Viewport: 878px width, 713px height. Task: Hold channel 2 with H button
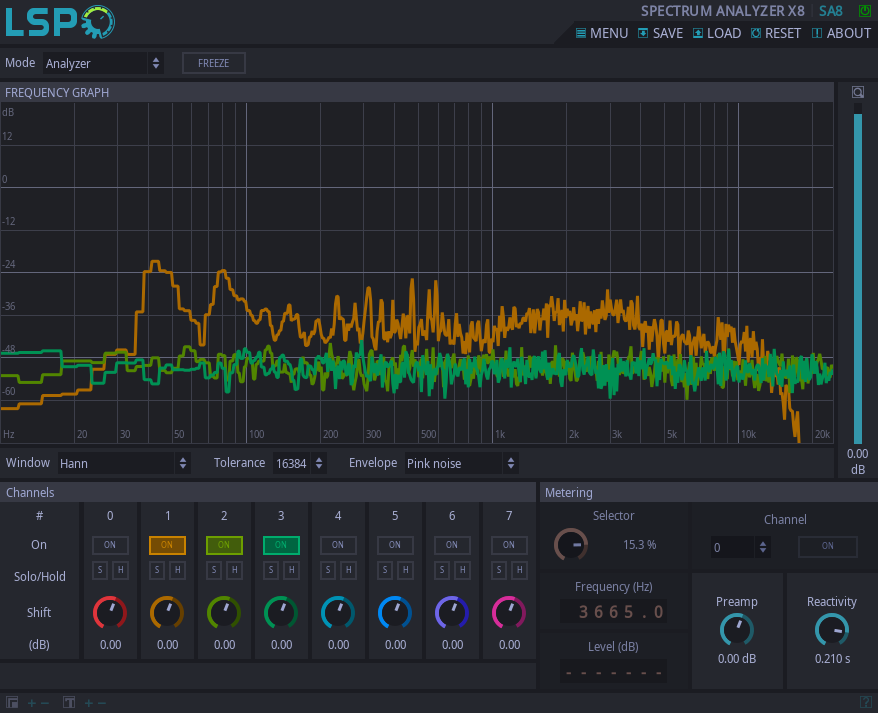[235, 570]
